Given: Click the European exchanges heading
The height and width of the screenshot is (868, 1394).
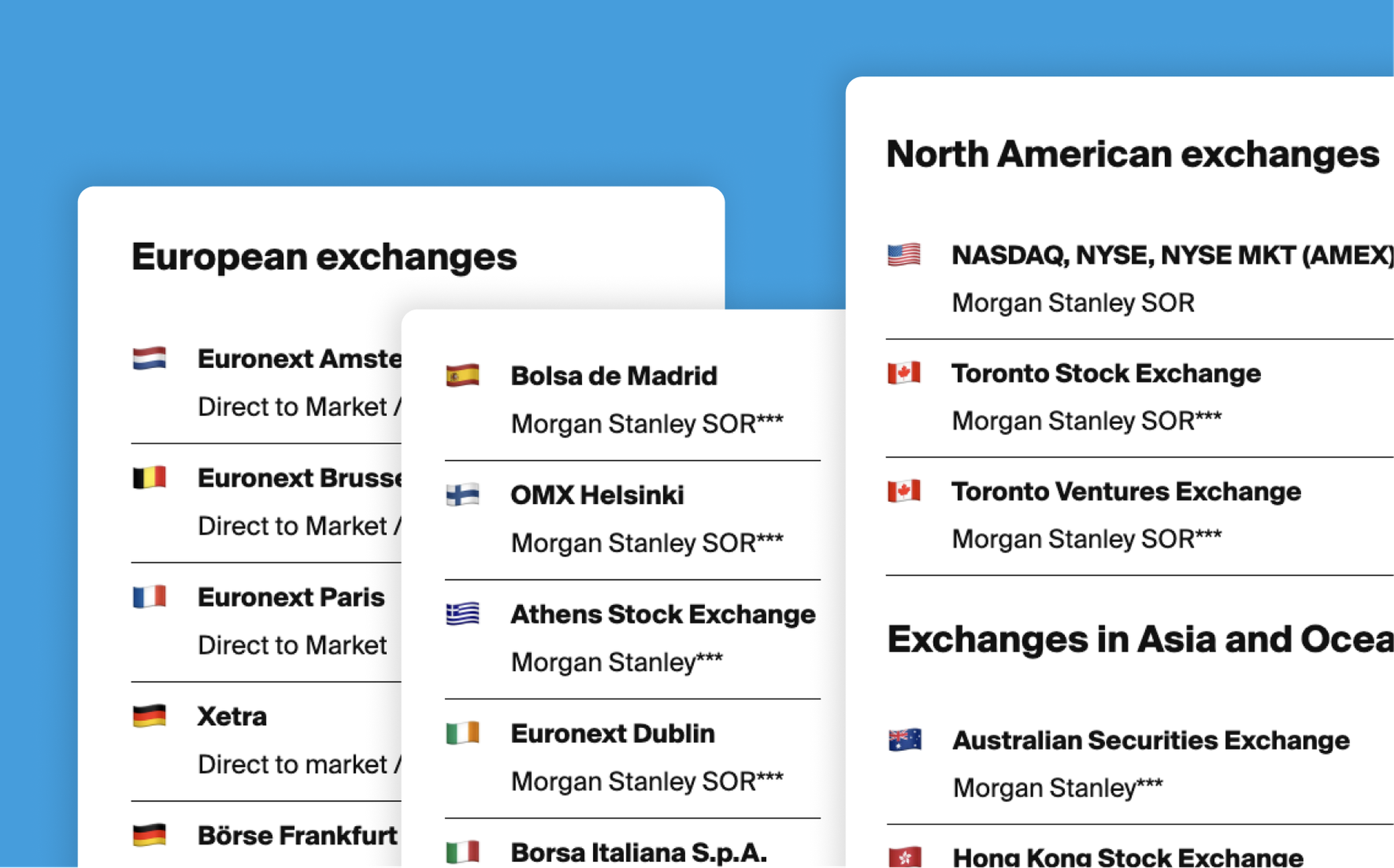Looking at the screenshot, I should [x=324, y=257].
